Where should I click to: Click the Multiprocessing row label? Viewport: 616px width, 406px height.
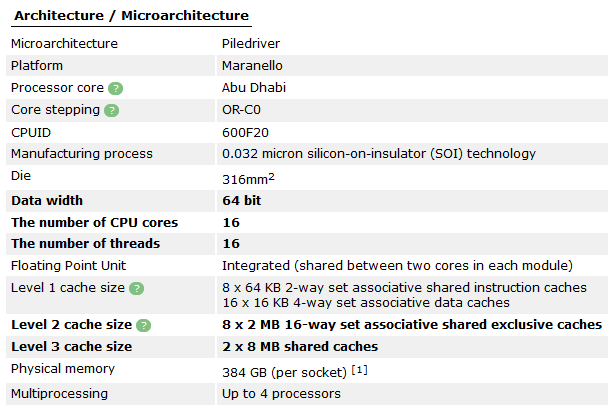pyautogui.click(x=59, y=394)
